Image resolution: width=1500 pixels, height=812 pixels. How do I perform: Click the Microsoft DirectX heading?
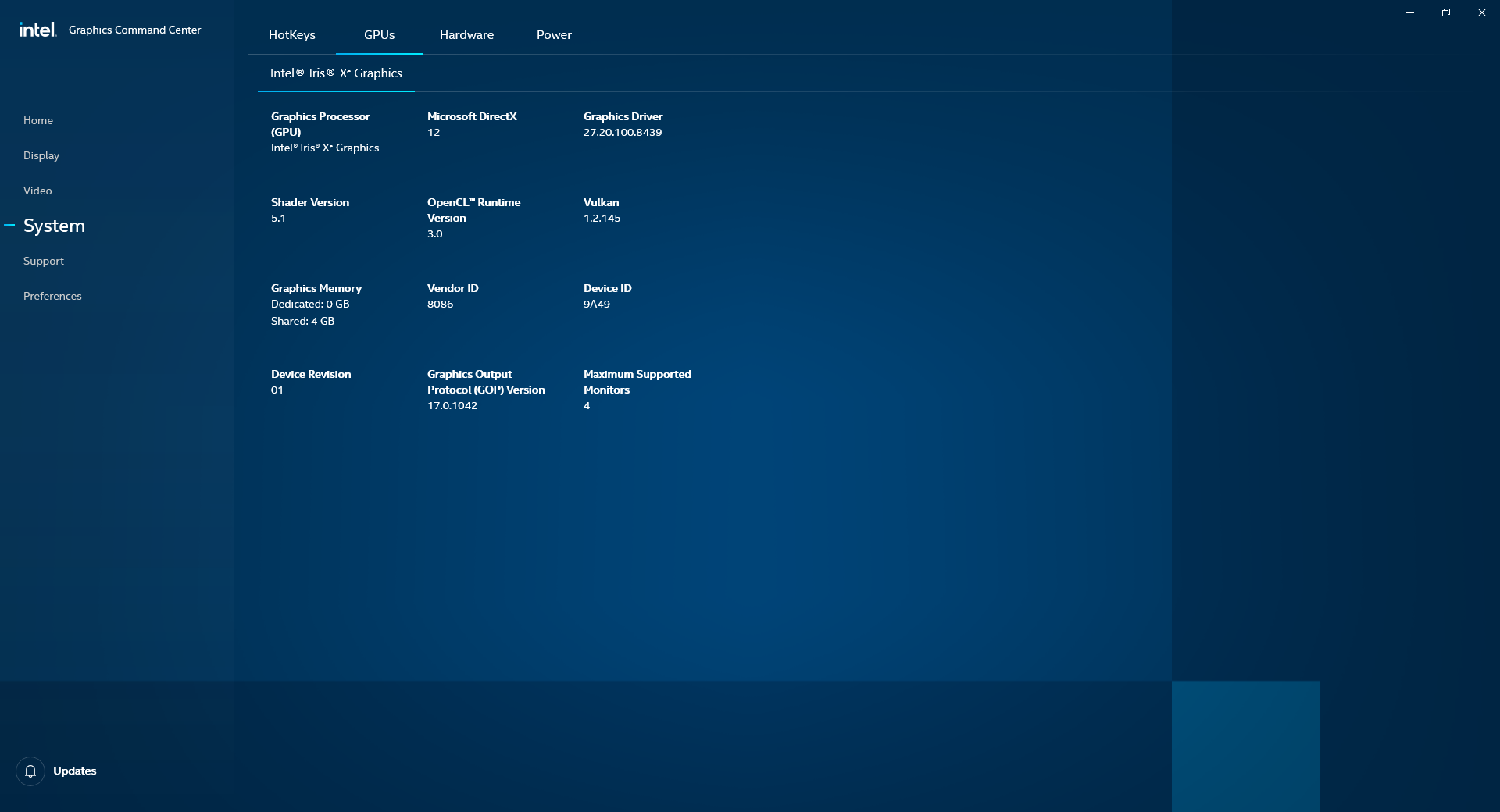tap(472, 116)
